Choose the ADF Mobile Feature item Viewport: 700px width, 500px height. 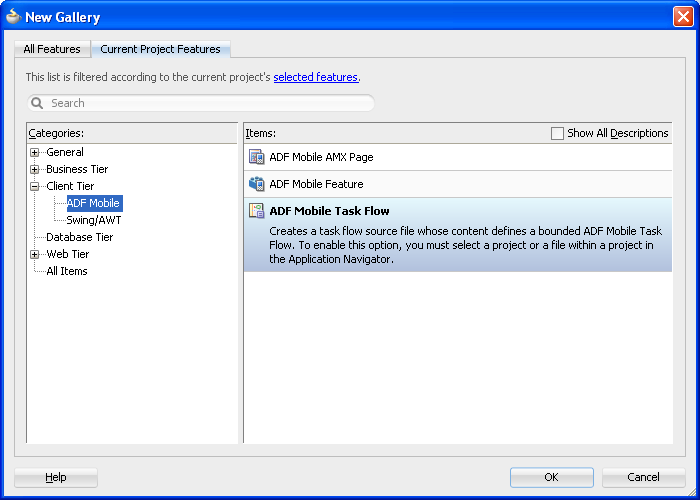(458, 184)
